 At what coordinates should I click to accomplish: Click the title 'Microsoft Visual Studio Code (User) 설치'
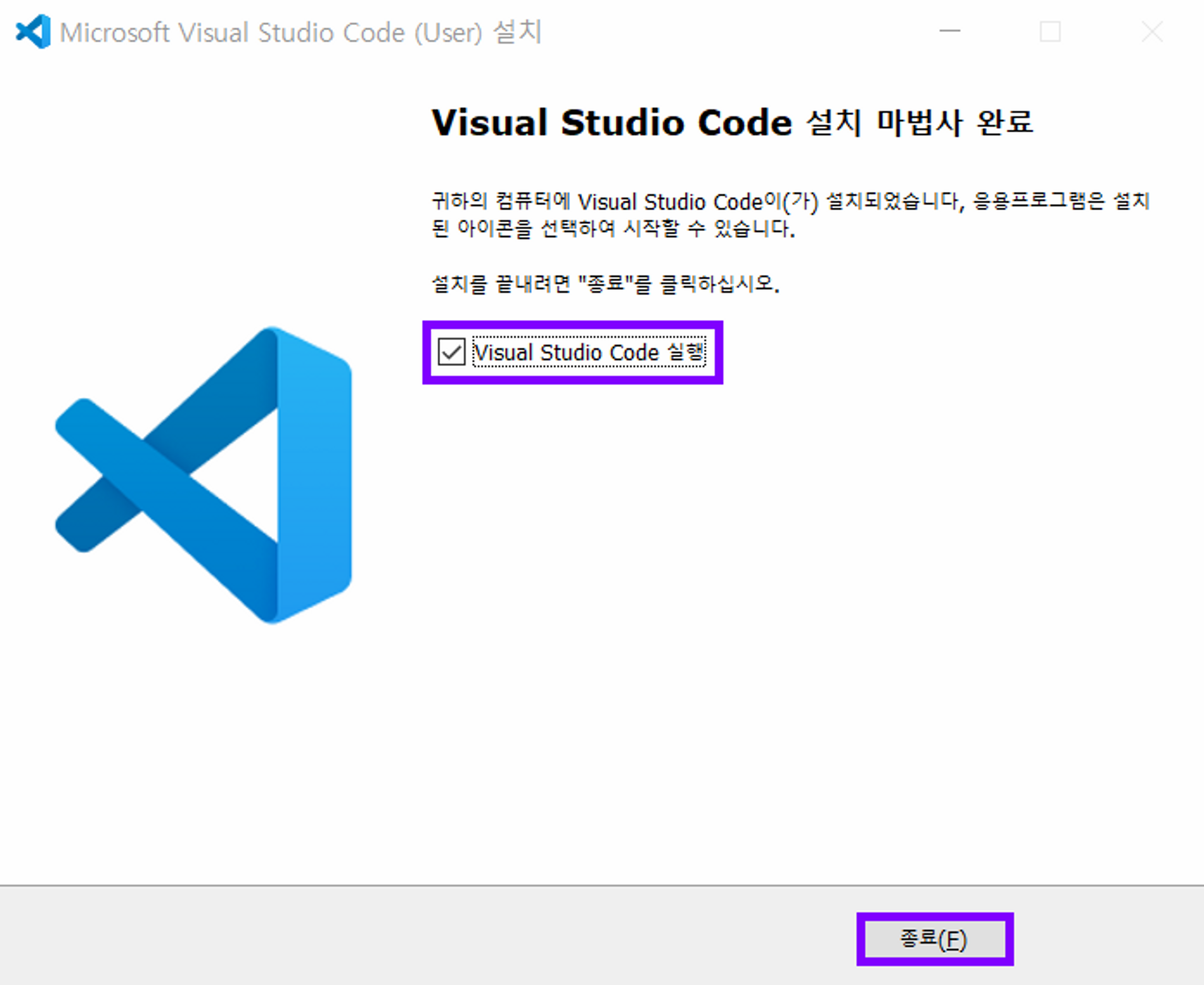(x=300, y=32)
